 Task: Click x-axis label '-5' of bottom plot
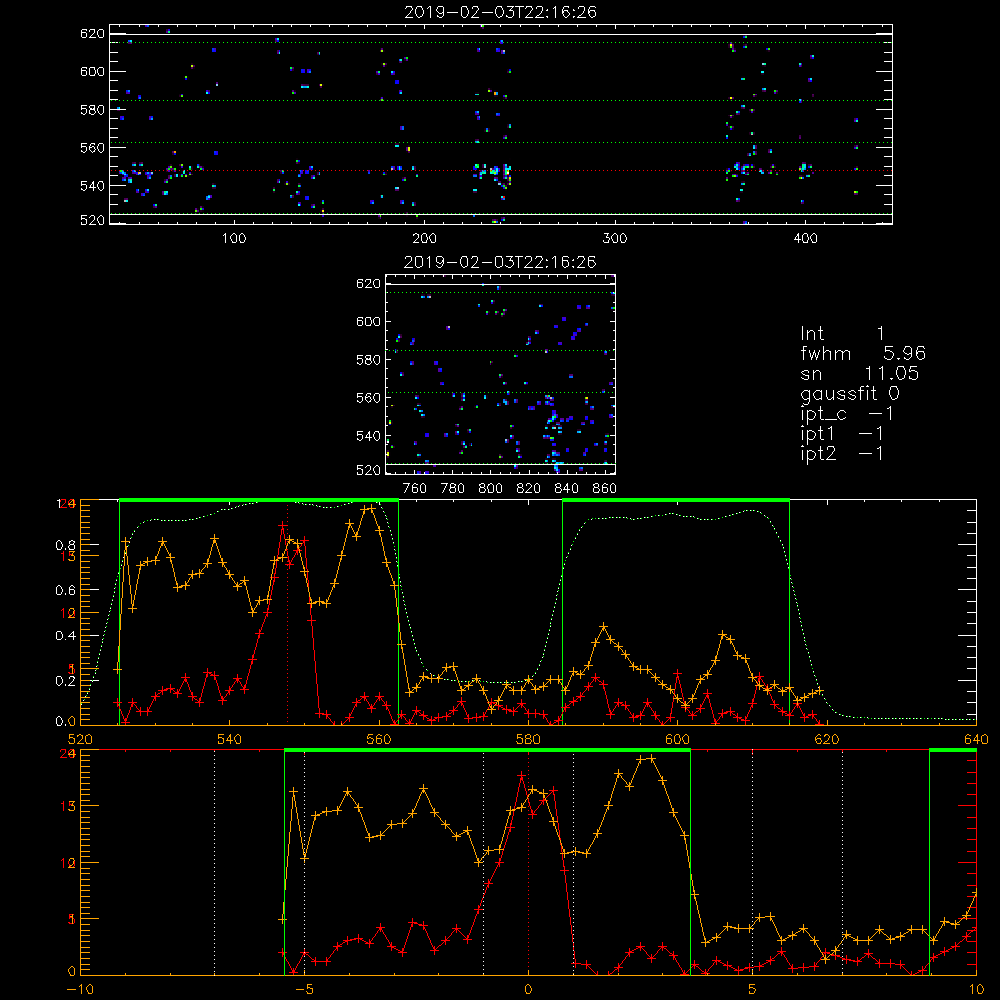click(304, 989)
